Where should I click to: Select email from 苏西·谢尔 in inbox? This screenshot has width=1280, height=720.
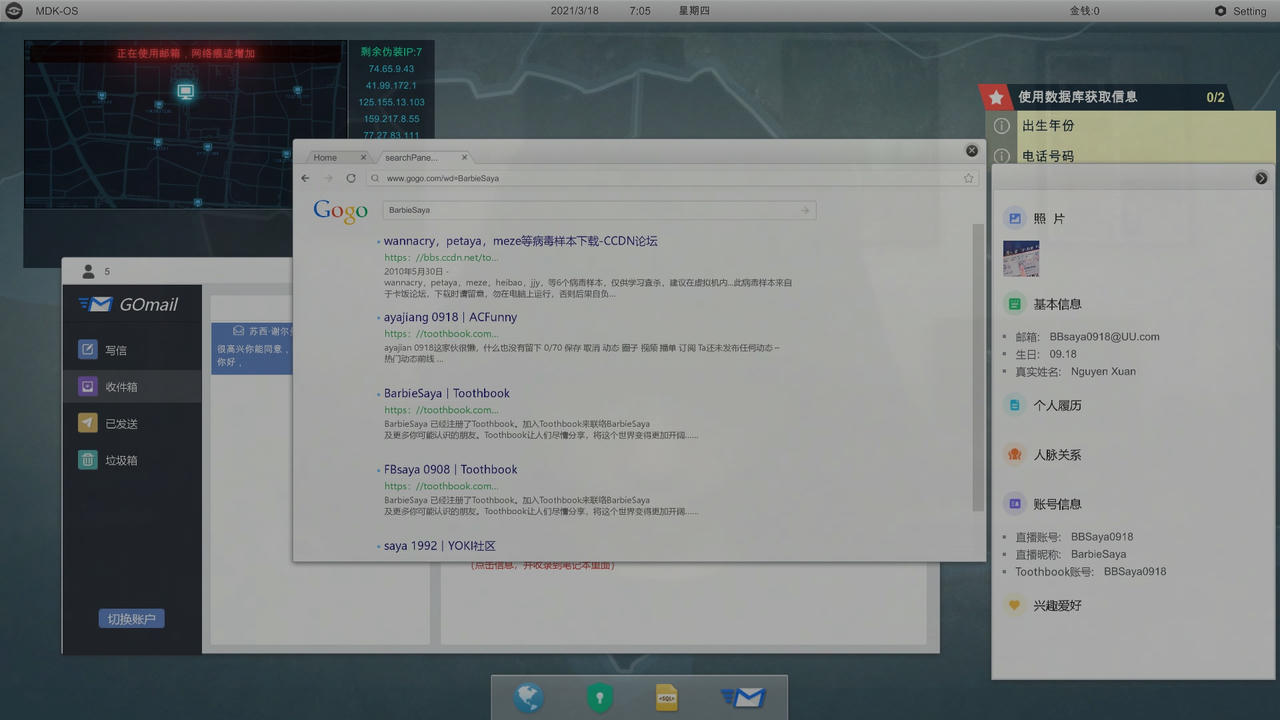click(x=252, y=348)
